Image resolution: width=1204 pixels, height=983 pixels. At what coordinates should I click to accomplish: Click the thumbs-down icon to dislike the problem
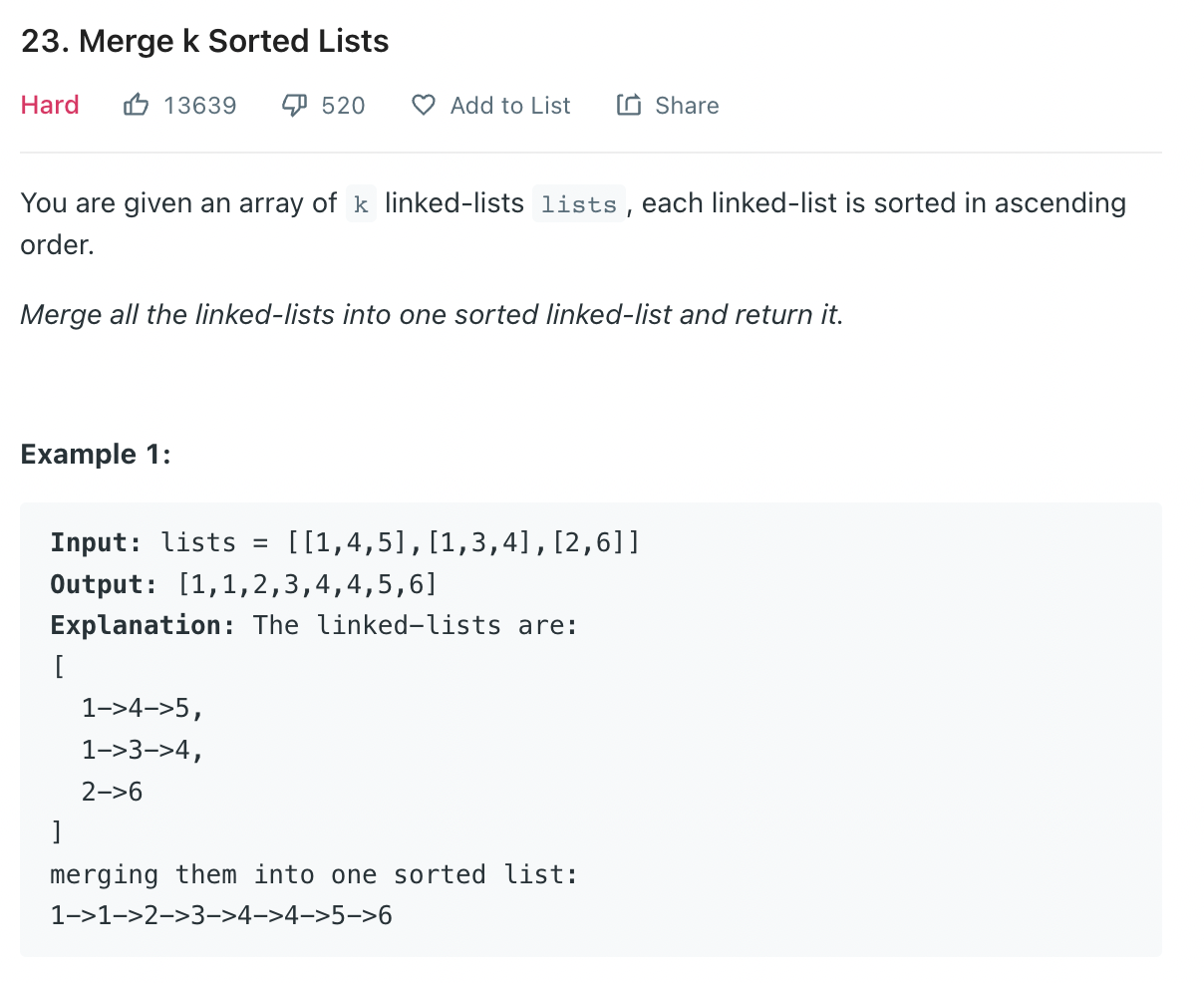coord(294,104)
